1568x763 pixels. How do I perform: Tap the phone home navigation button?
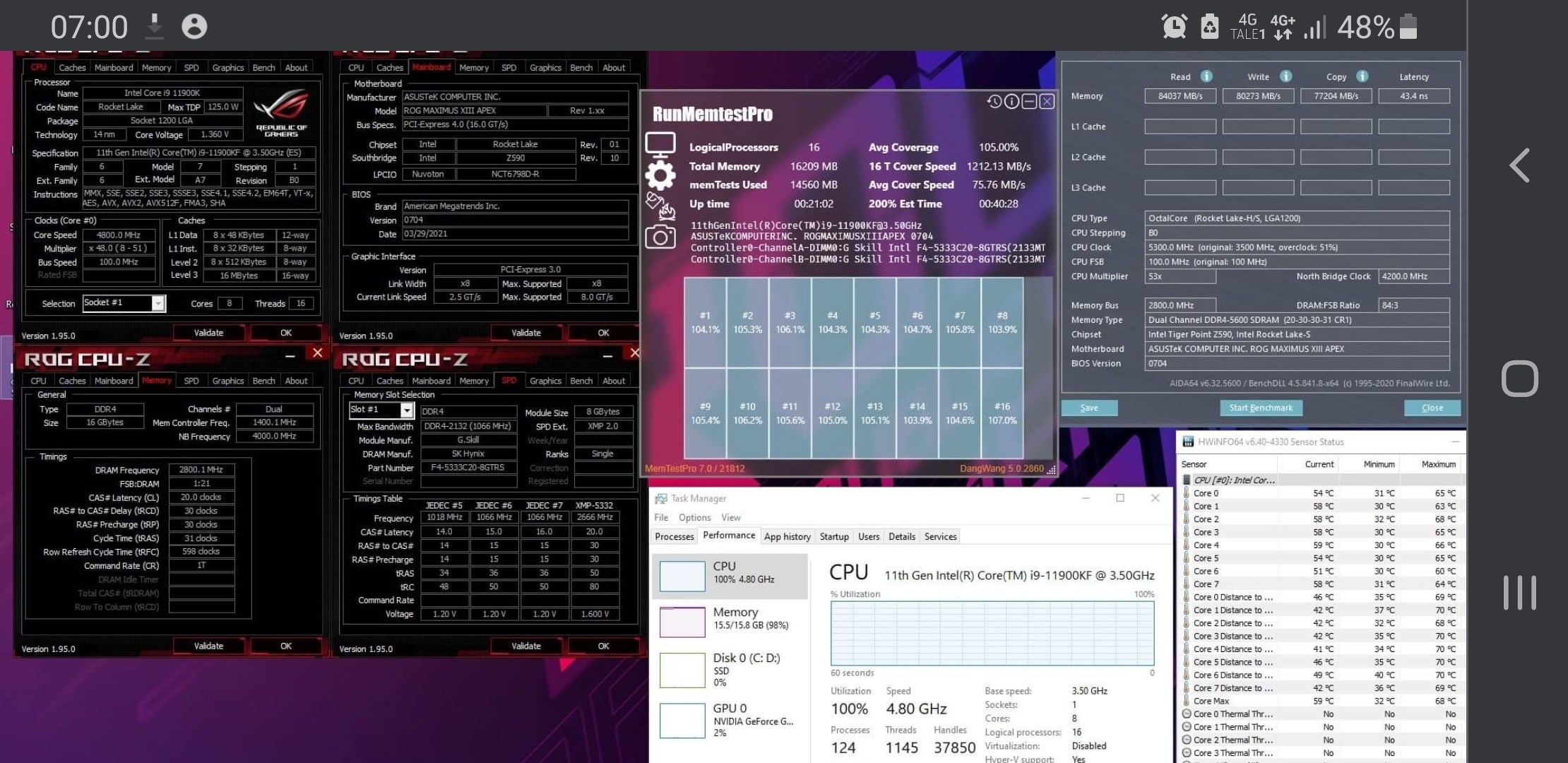coord(1519,379)
